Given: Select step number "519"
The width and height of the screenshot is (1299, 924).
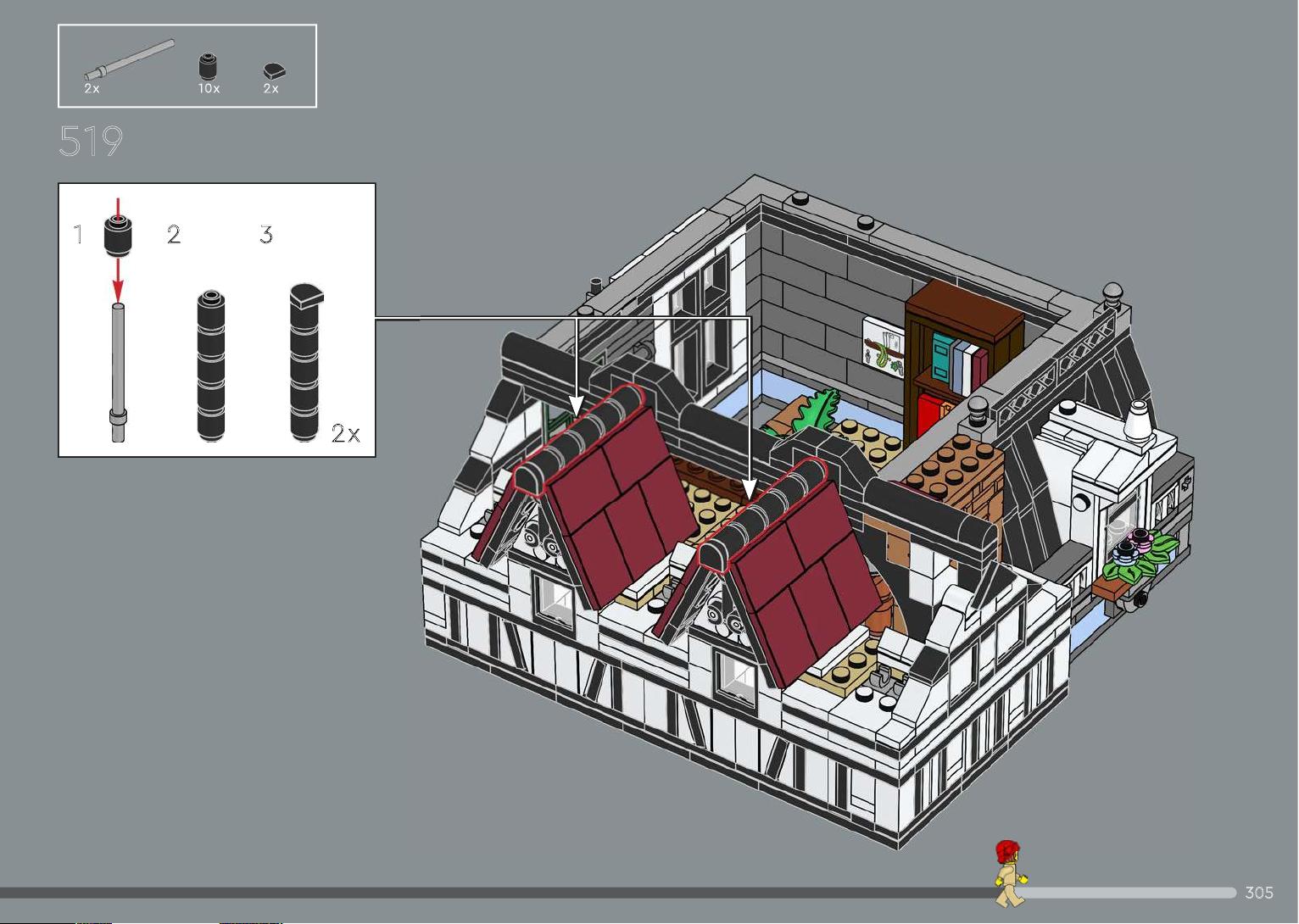Looking at the screenshot, I should point(91,142).
